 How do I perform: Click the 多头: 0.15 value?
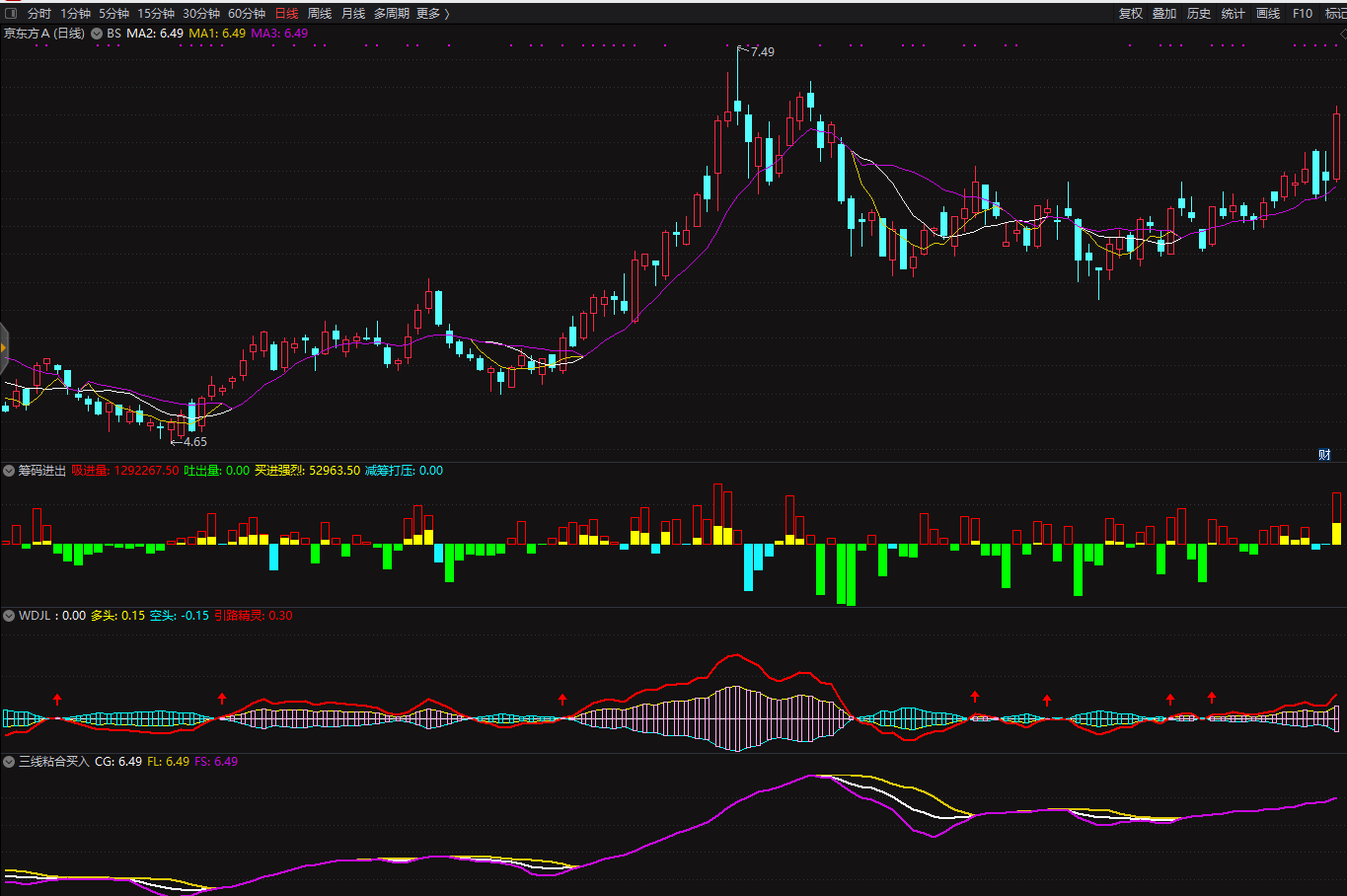pos(117,616)
